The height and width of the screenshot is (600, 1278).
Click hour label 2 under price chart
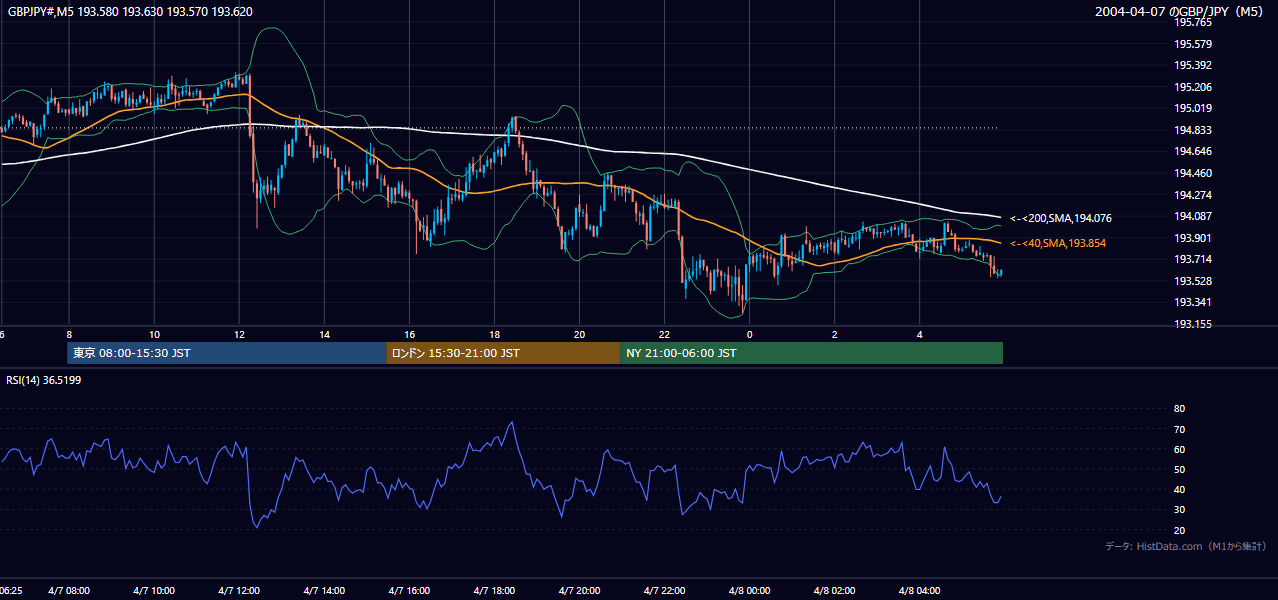click(834, 334)
